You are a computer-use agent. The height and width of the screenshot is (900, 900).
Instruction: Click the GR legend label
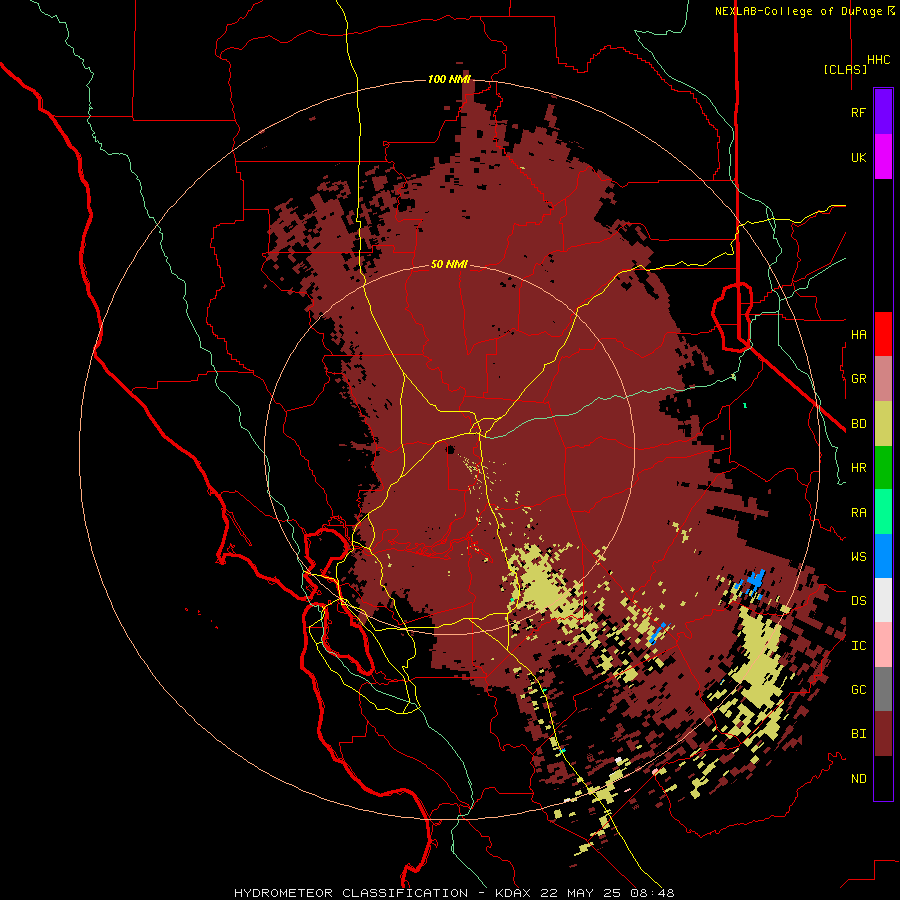[x=858, y=379]
